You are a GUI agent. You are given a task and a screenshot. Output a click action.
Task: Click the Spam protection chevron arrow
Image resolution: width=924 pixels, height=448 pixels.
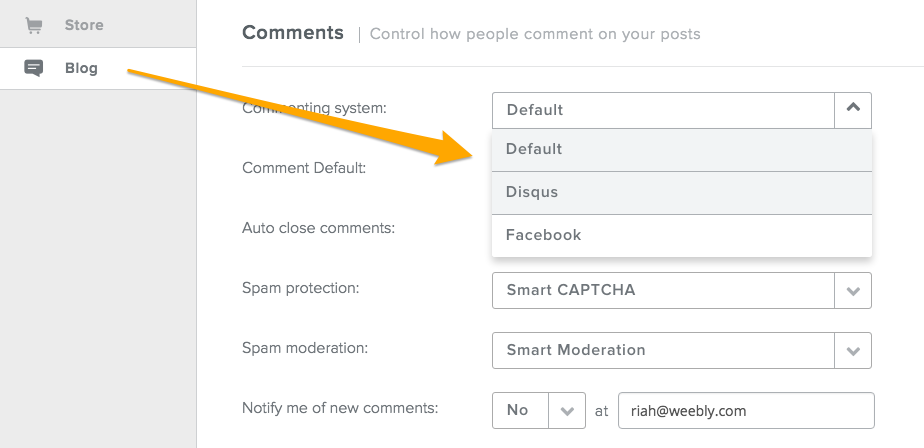852,291
